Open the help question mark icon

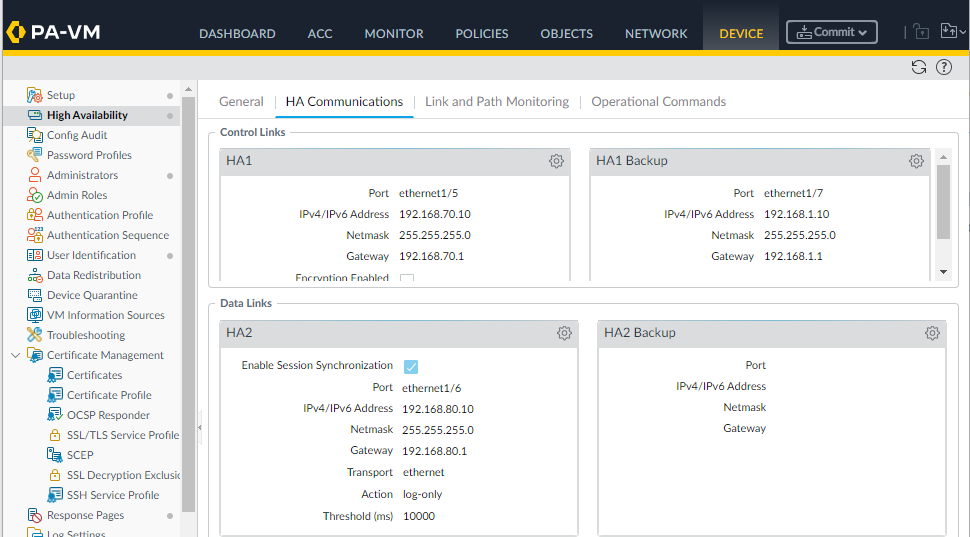point(943,67)
